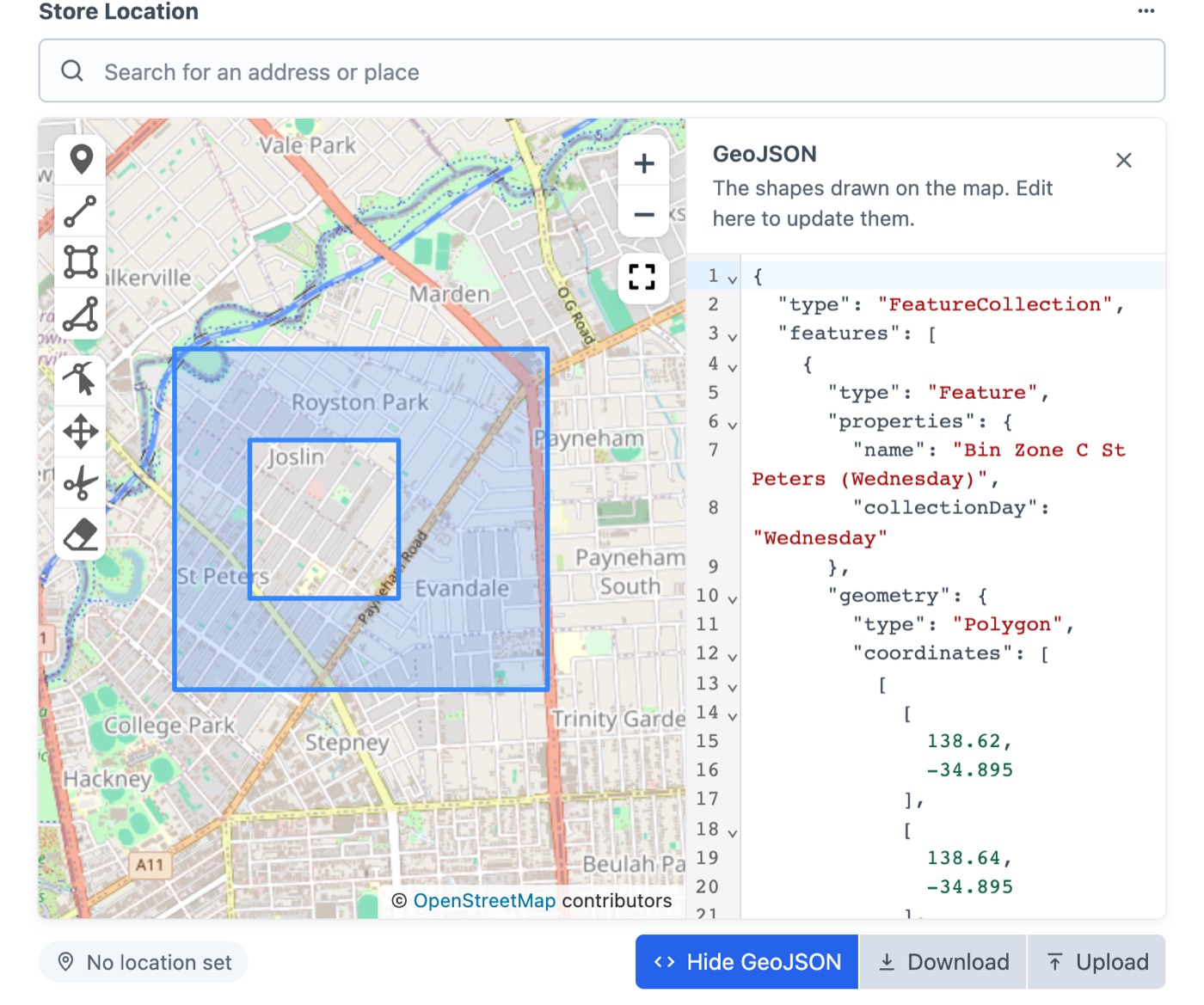The width and height of the screenshot is (1204, 1005).
Task: Select the marker pin drawing tool
Action: (x=81, y=160)
